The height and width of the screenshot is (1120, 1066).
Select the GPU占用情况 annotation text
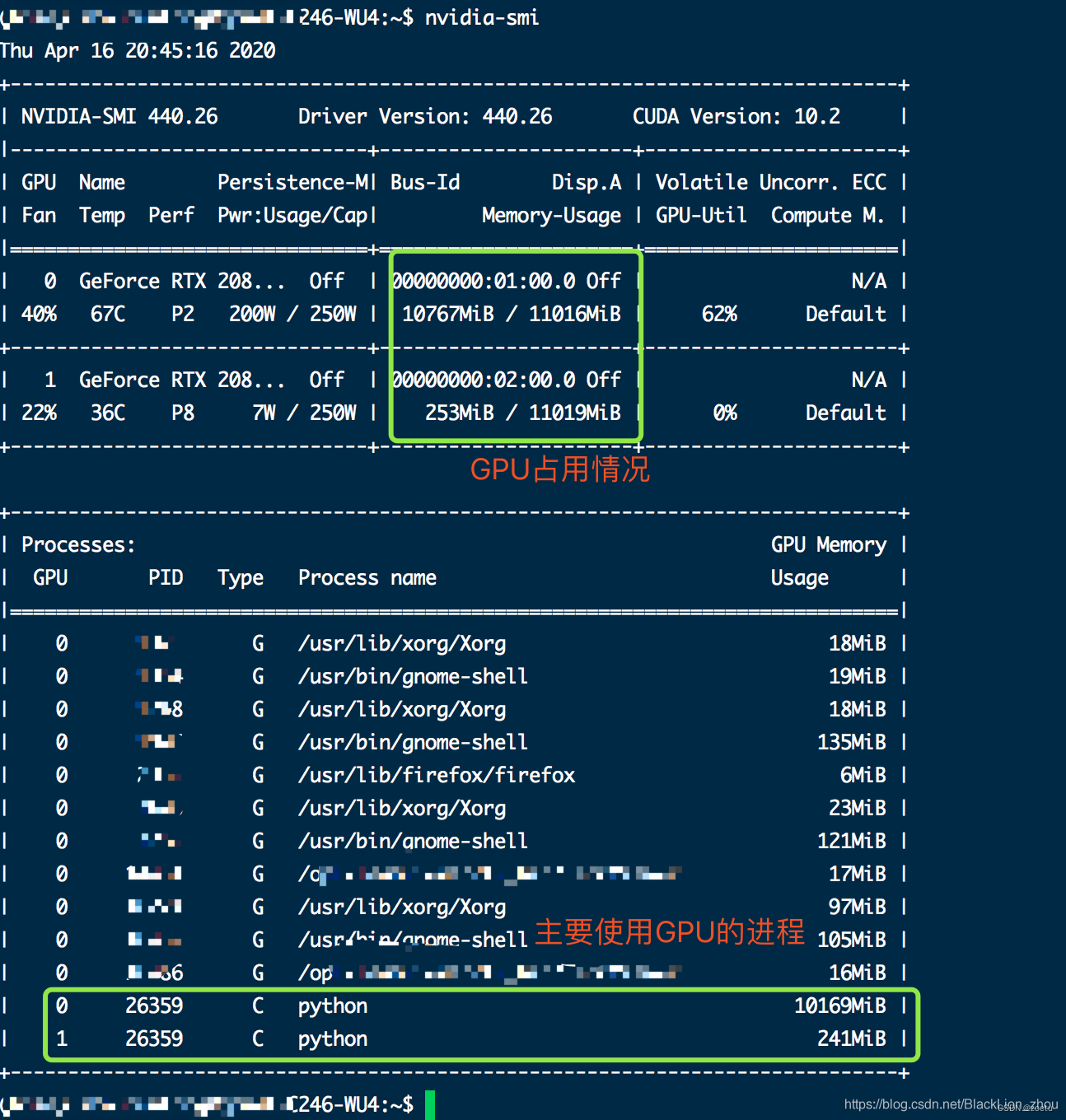pos(559,469)
